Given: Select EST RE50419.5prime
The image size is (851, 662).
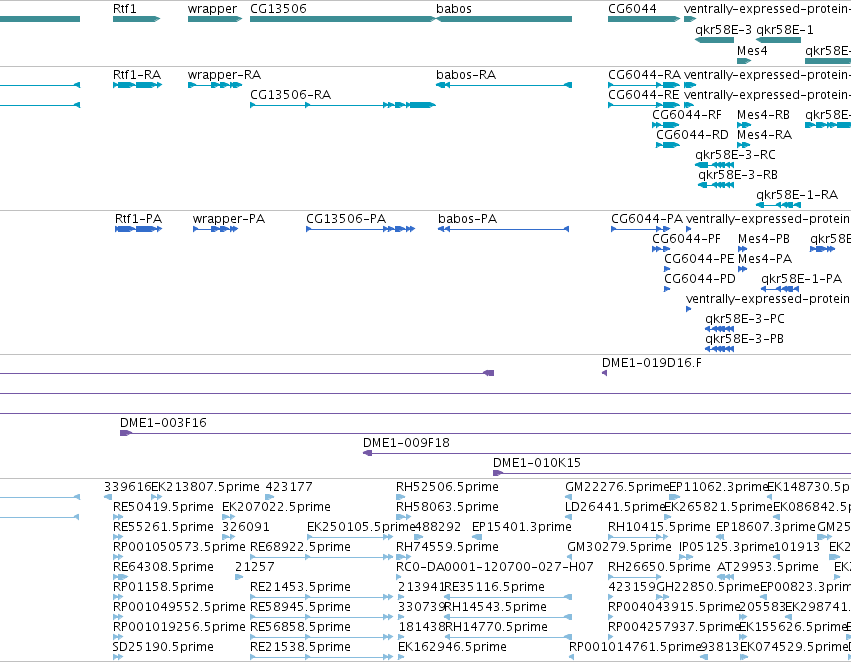Looking at the screenshot, I should (163, 507).
